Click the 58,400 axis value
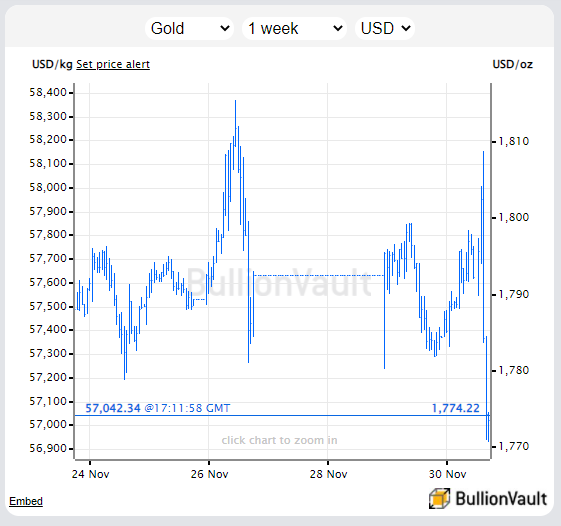 48,93
